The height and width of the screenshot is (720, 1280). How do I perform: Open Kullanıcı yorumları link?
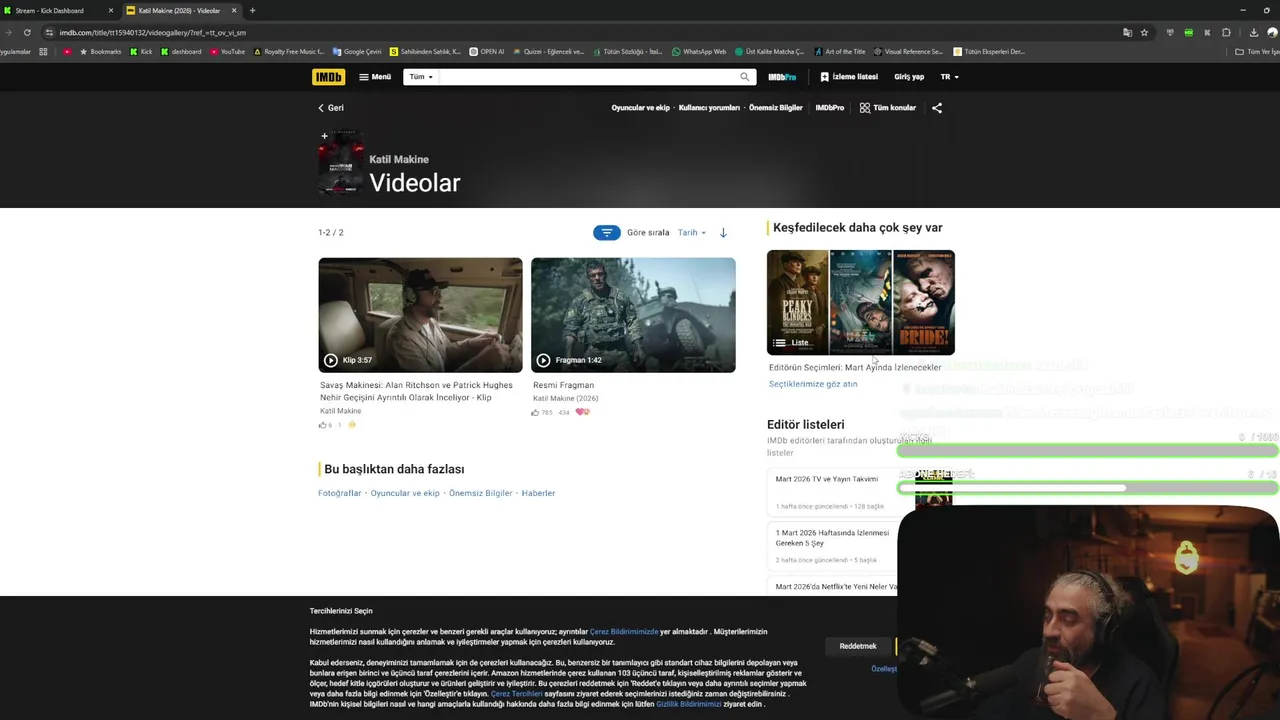point(709,108)
